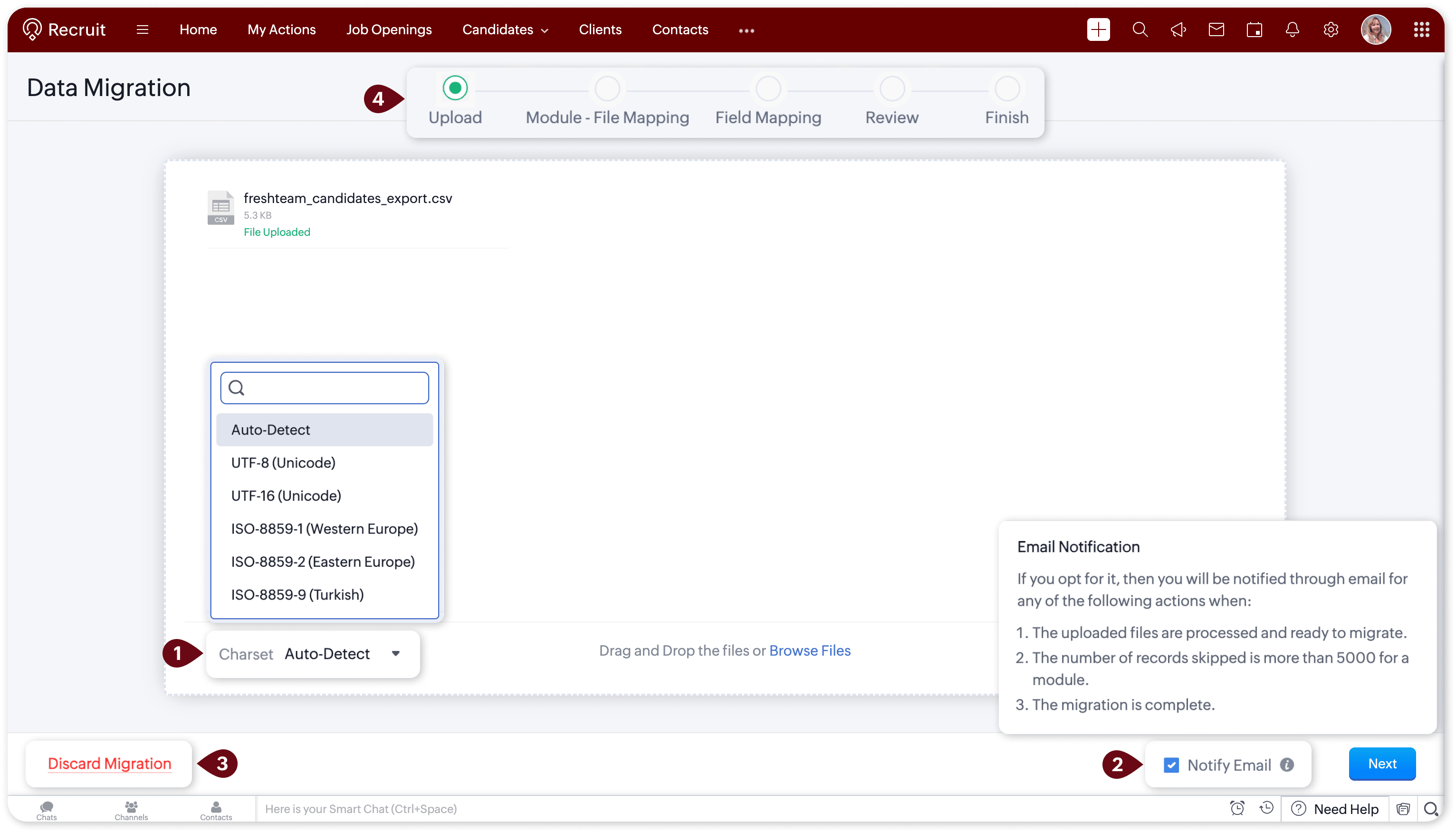Uncheck the Notify Email checkbox
Screen dimensions: 1456x833
coord(1171,765)
